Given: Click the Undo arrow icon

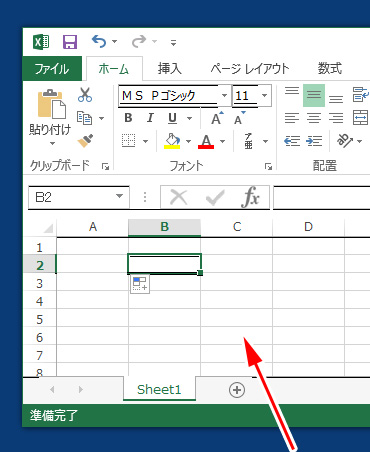Looking at the screenshot, I should click(99, 41).
